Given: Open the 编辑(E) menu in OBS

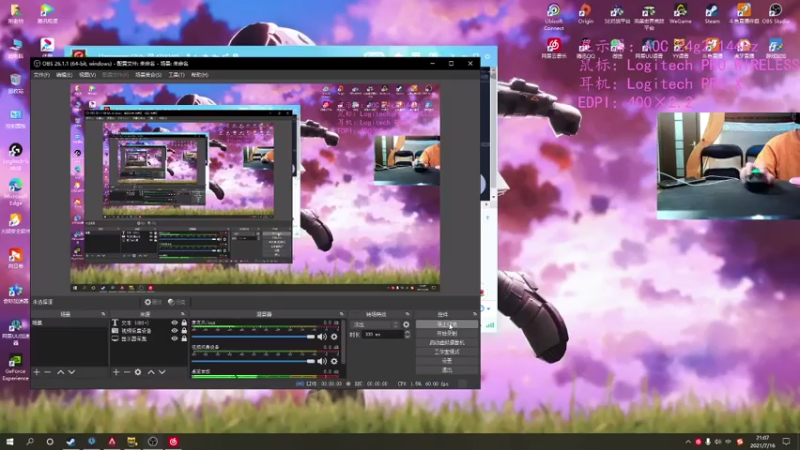Looking at the screenshot, I should click(x=64, y=75).
